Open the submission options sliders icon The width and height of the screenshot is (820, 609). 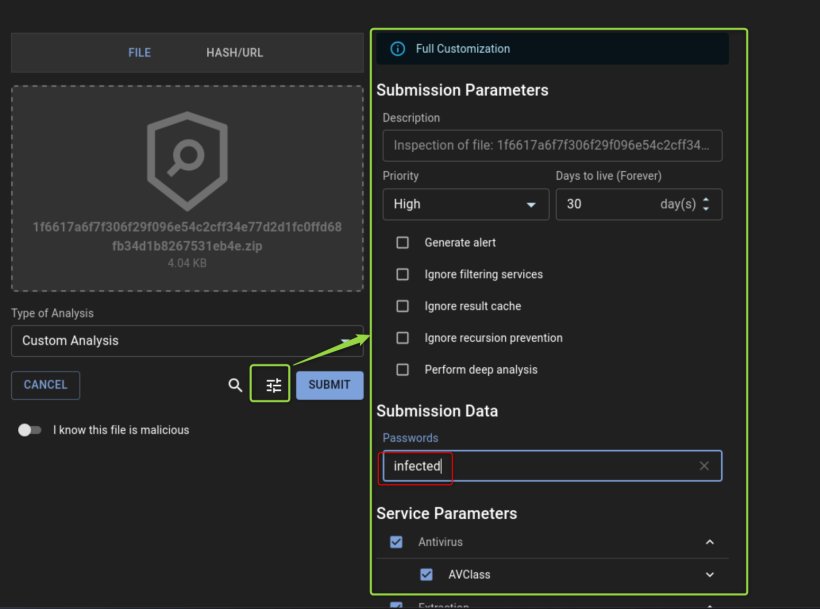click(273, 385)
